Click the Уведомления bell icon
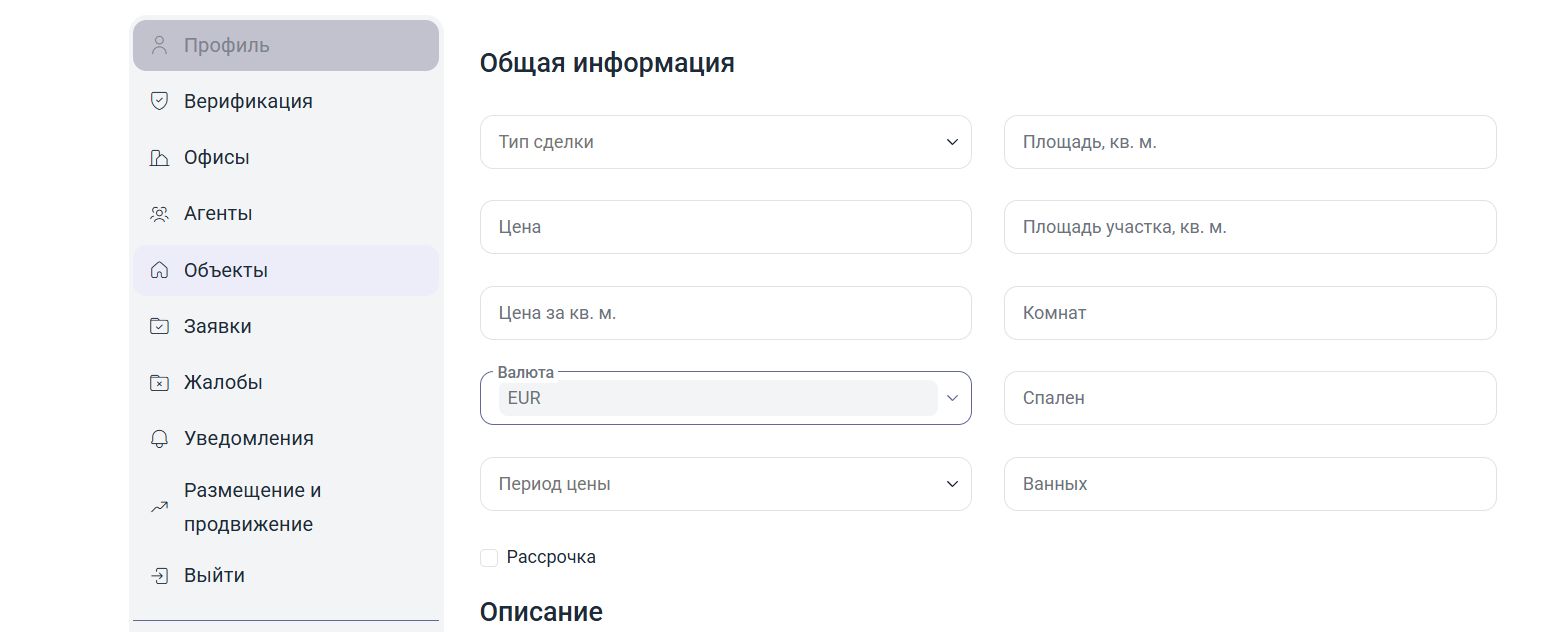 click(159, 438)
